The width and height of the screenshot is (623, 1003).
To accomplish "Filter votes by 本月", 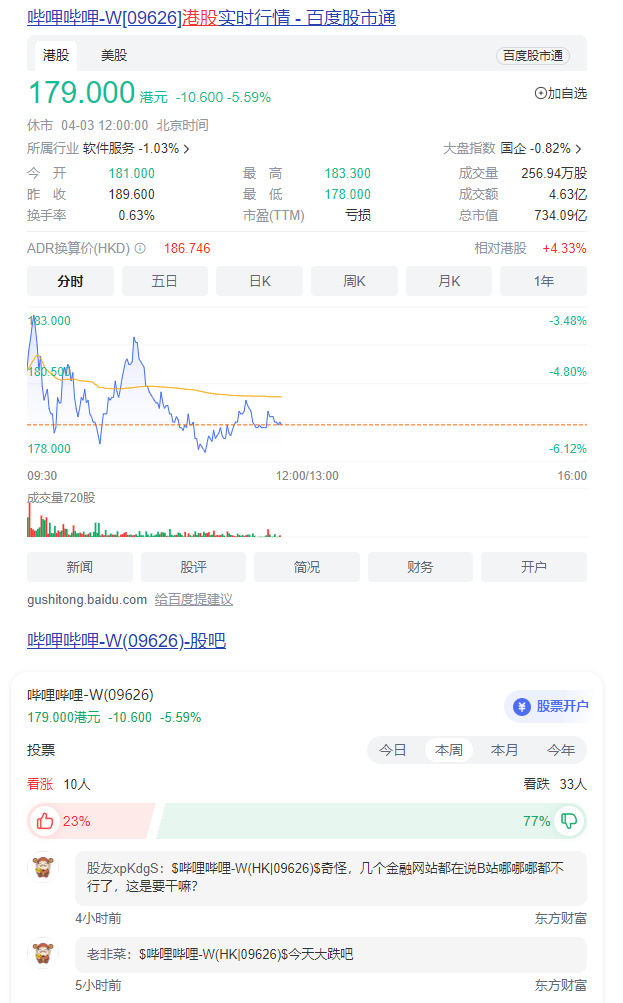I will (x=505, y=750).
